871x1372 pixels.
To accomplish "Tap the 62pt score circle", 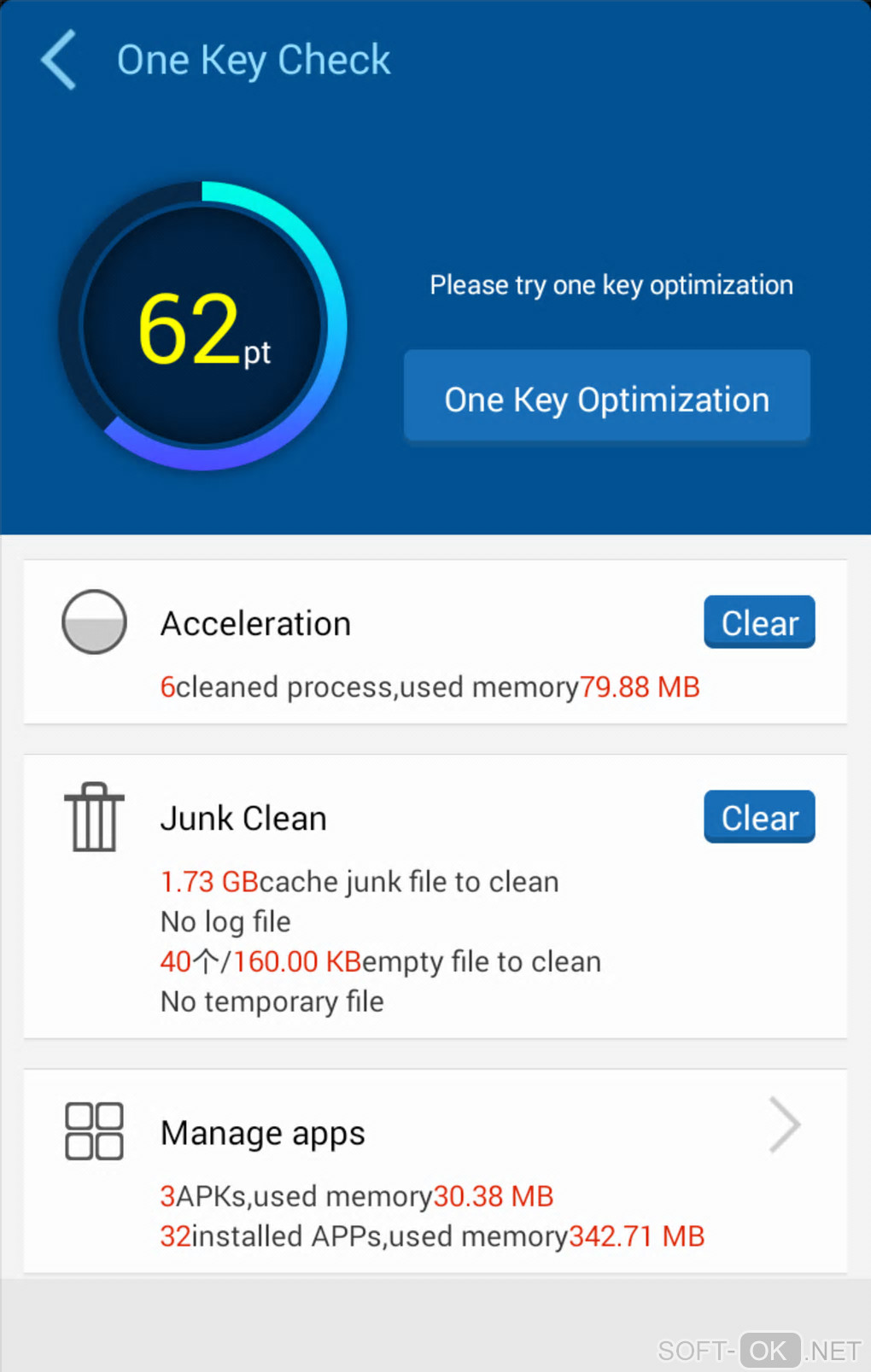I will pos(203,326).
